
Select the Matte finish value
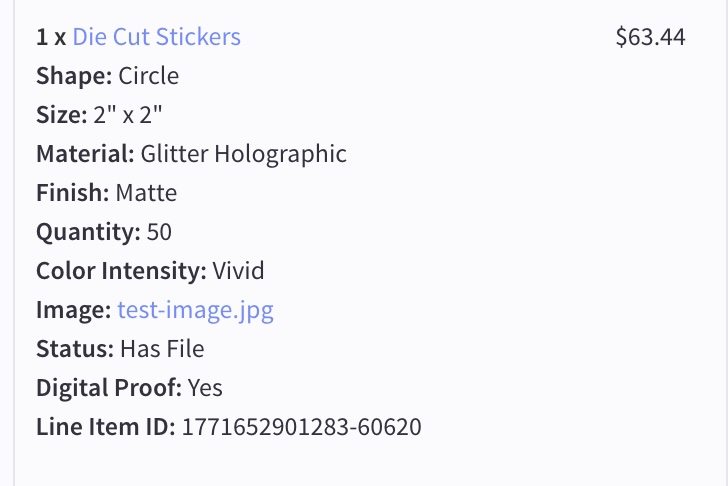coord(146,193)
